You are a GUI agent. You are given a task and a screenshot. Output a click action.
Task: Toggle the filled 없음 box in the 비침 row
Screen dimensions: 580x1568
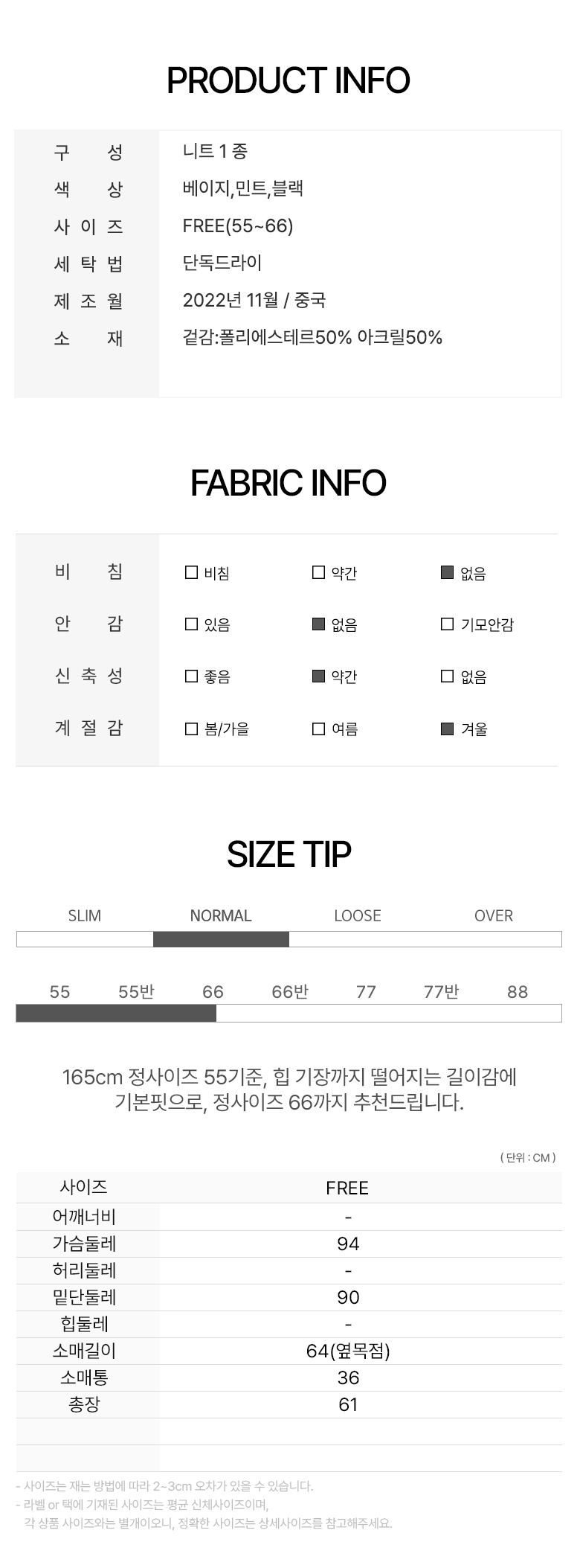click(x=447, y=572)
